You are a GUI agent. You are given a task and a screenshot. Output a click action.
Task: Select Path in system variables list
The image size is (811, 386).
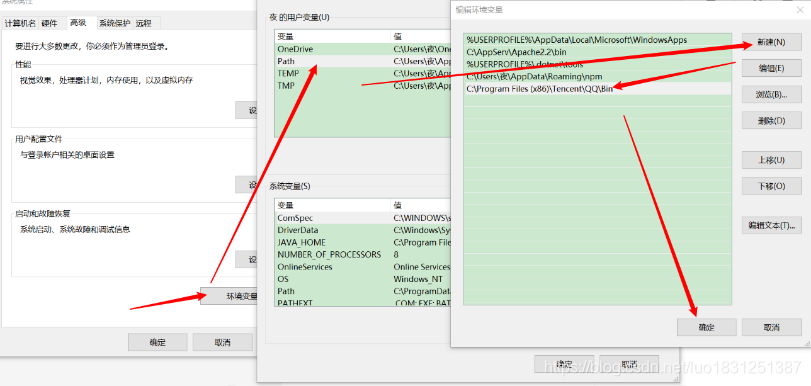click(364, 291)
